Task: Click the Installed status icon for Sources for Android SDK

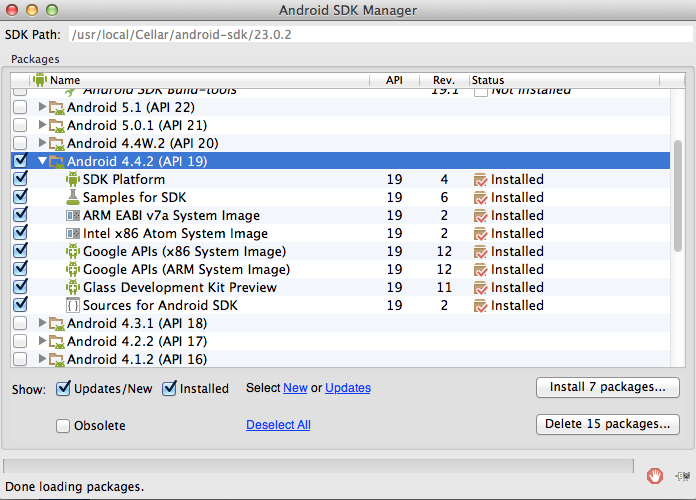Action: point(480,306)
